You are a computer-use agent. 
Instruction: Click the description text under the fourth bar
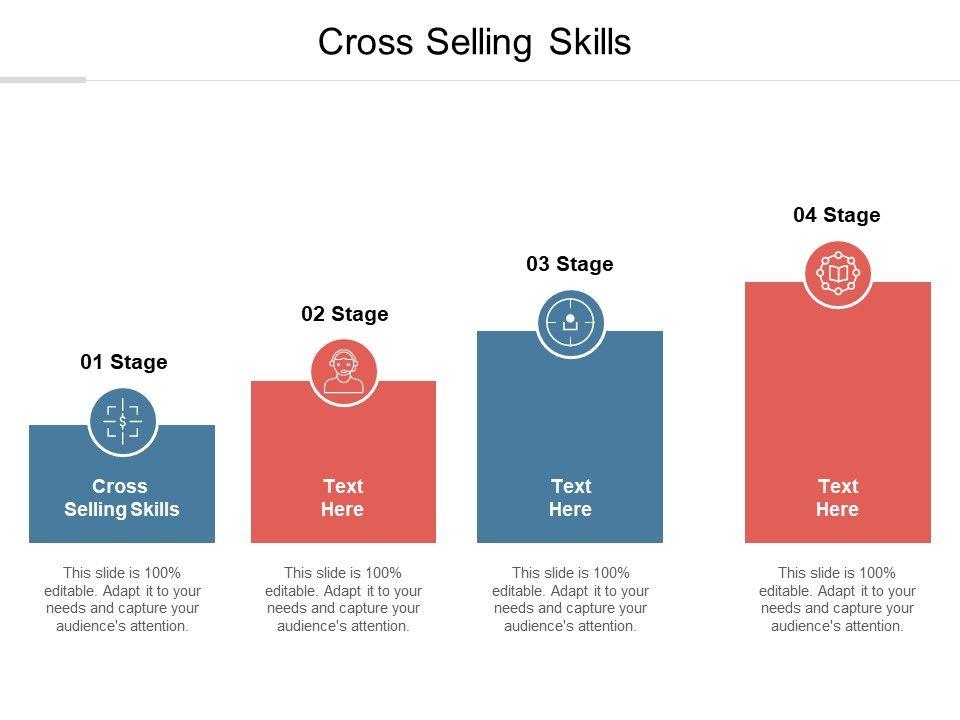pyautogui.click(x=838, y=600)
